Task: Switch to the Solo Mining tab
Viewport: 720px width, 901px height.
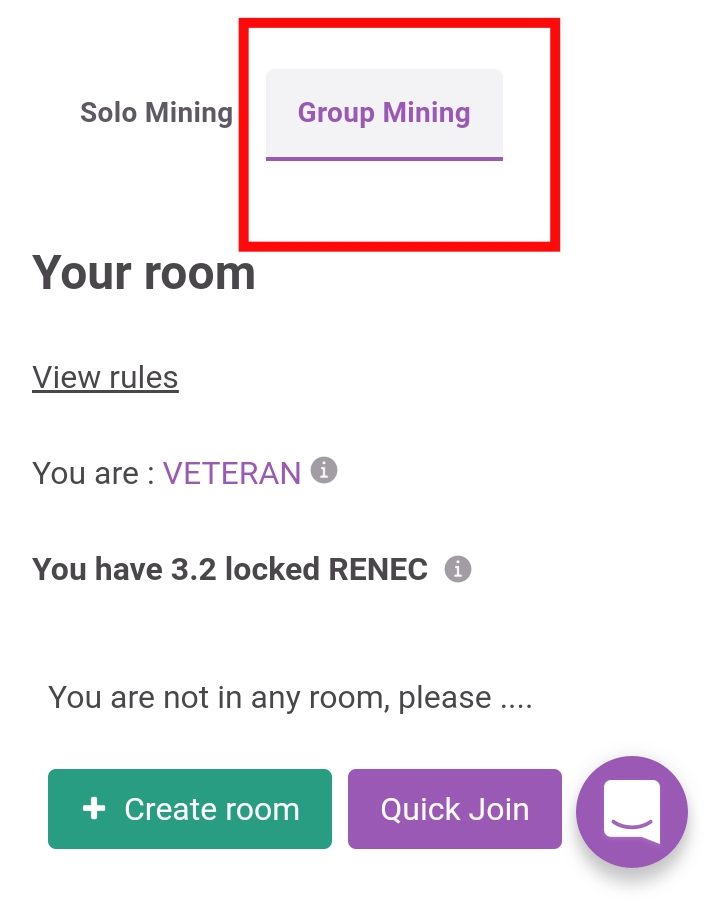Action: (156, 112)
